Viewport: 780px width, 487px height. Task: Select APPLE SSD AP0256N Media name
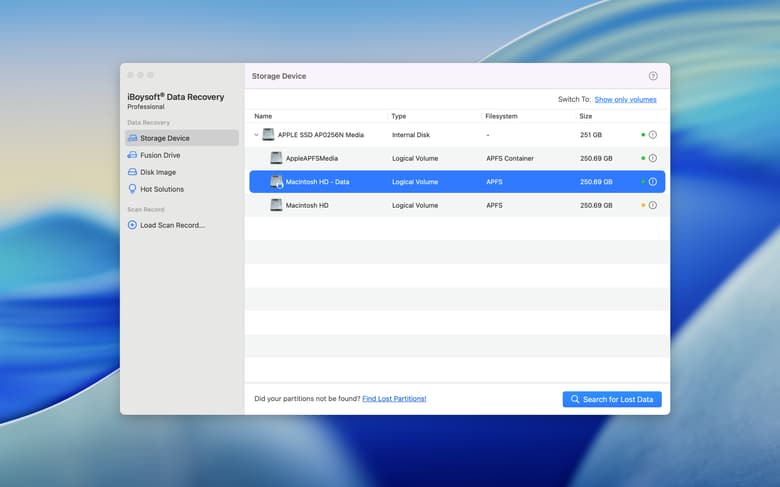point(321,134)
